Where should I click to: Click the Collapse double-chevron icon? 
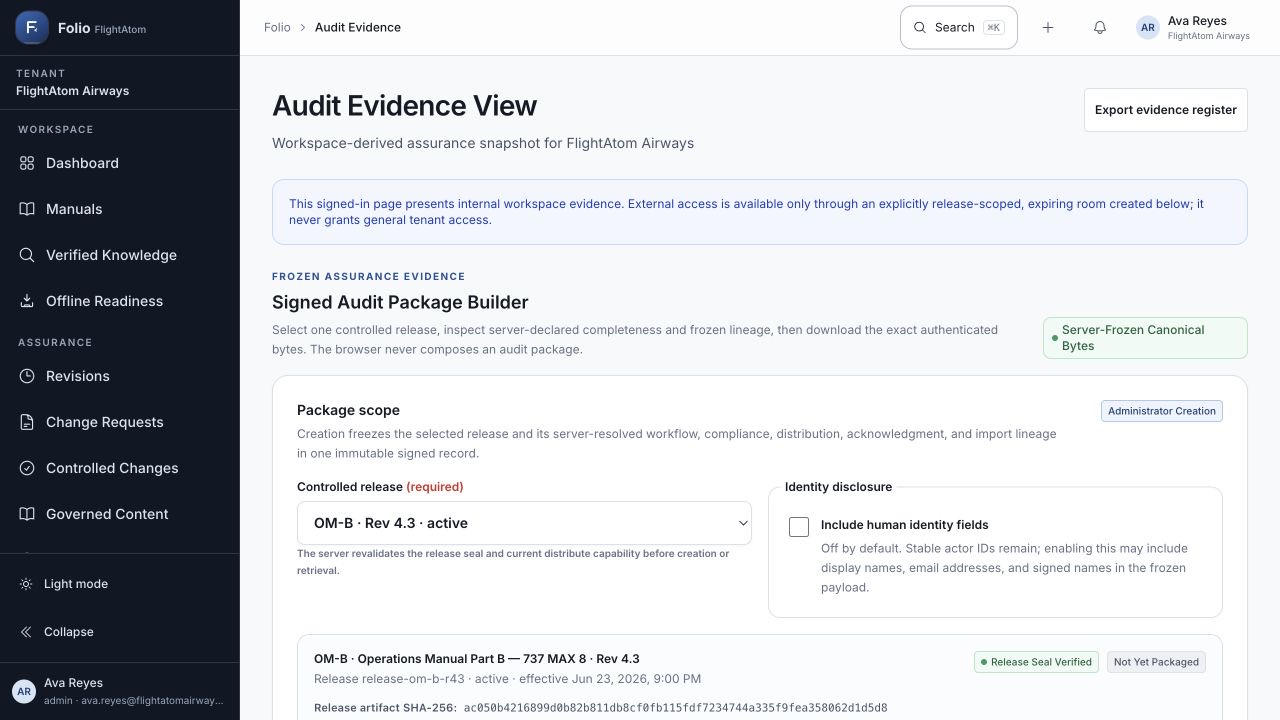(26, 632)
